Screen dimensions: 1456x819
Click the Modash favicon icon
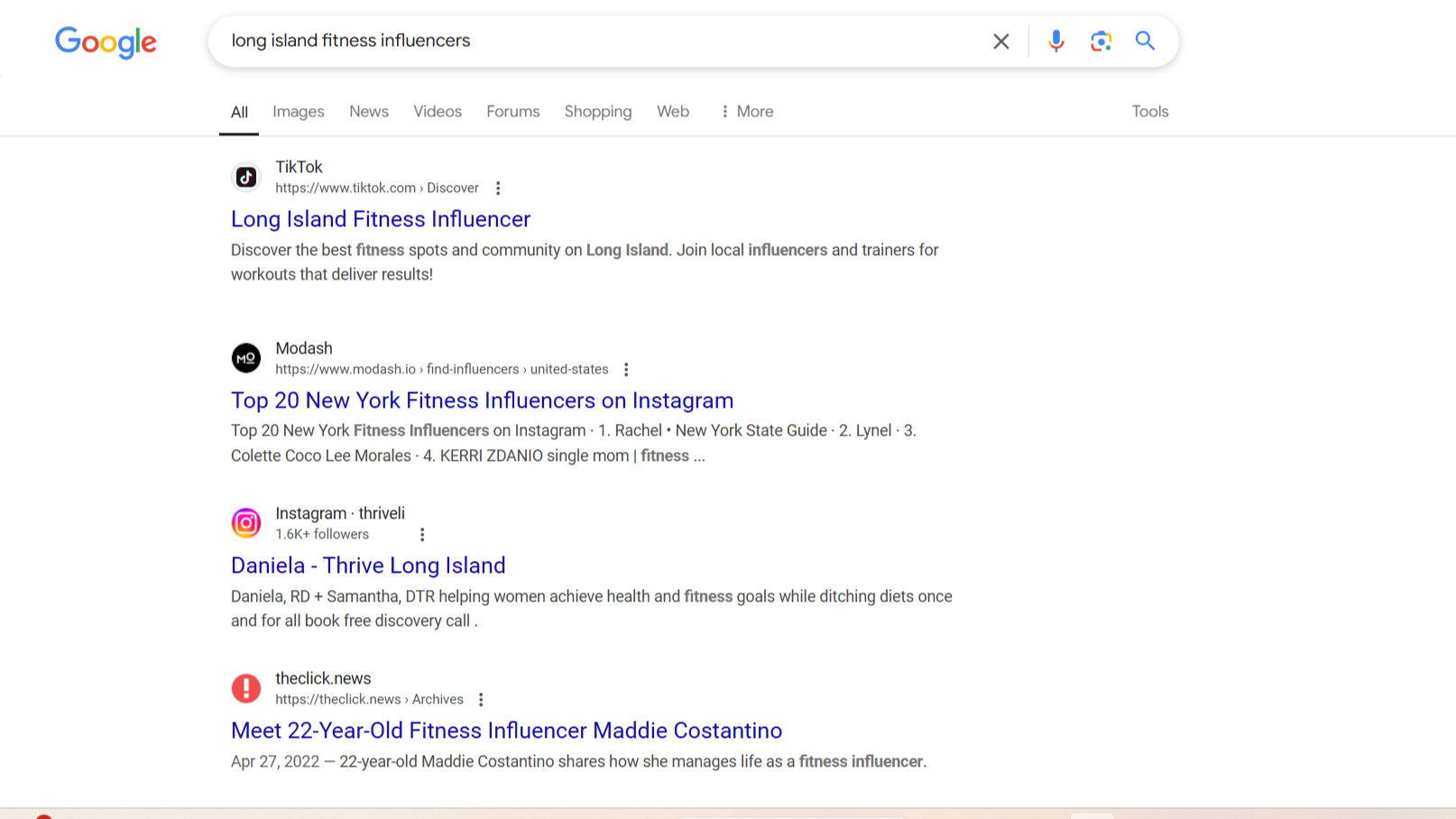[246, 358]
